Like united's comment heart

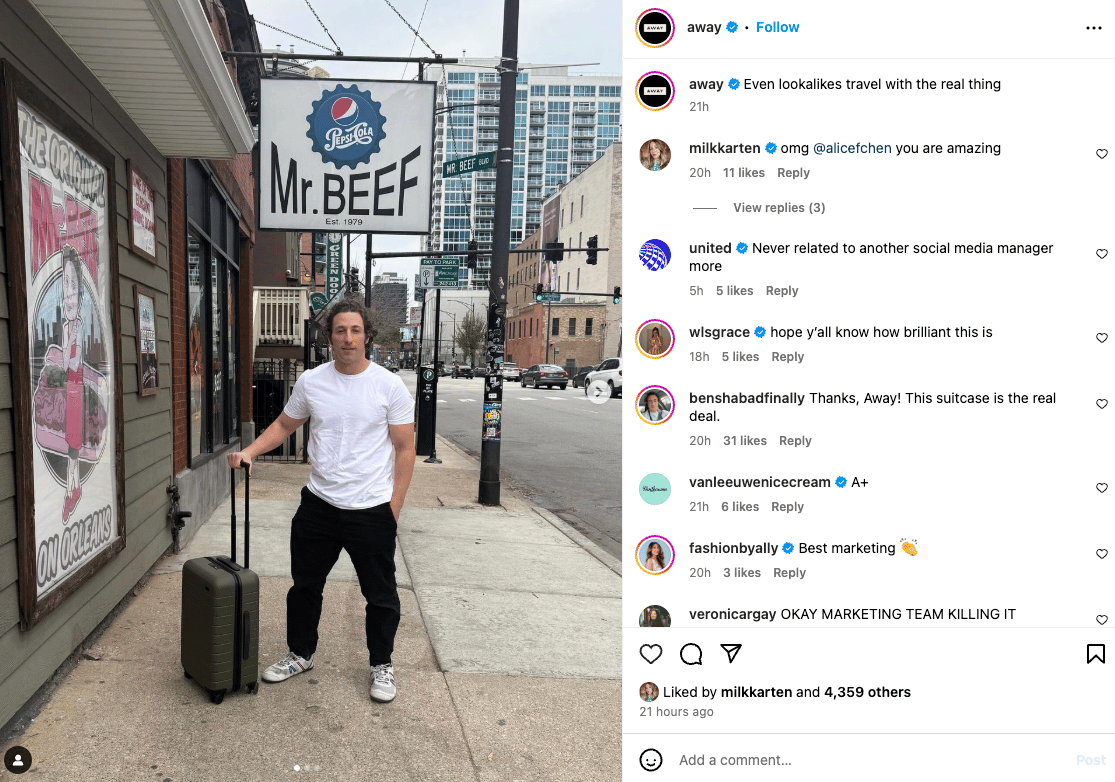click(x=1101, y=254)
